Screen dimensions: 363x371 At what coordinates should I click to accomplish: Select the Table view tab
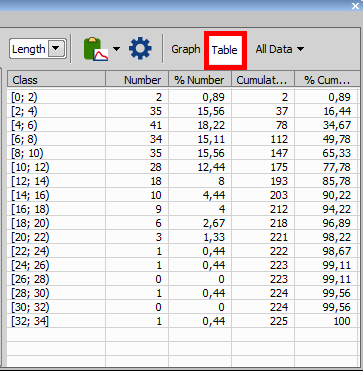[x=225, y=50]
